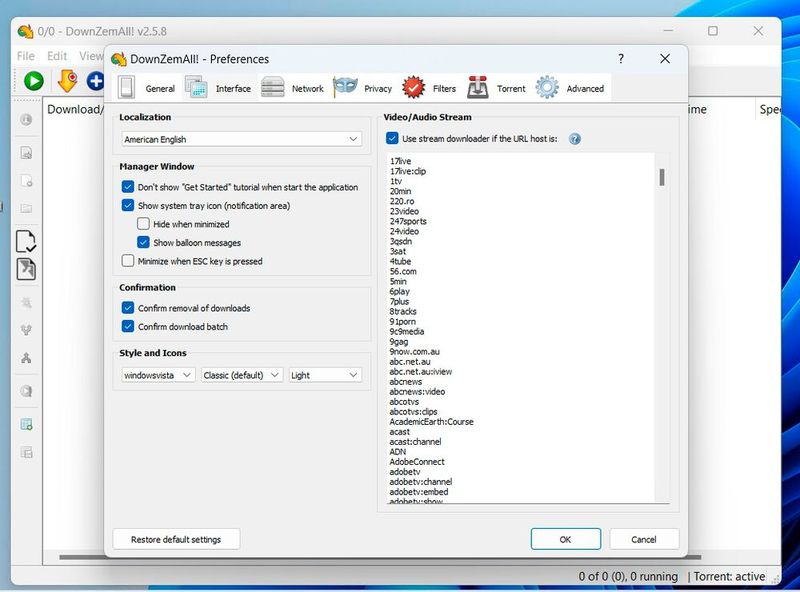Image resolution: width=800 pixels, height=592 pixels.
Task: Click the yellow arrow download icon in toolbar
Action: (x=66, y=81)
